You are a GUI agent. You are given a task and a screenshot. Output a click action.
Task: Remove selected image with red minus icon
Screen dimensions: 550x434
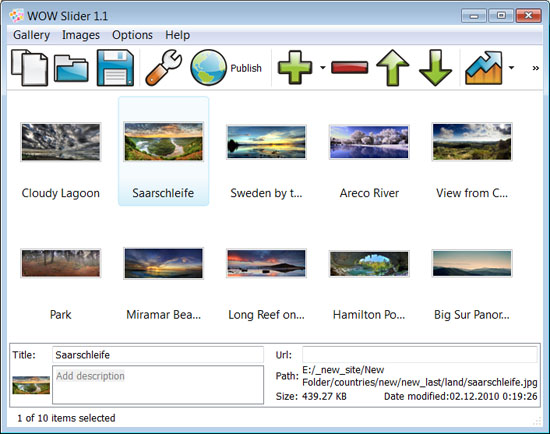(x=349, y=67)
